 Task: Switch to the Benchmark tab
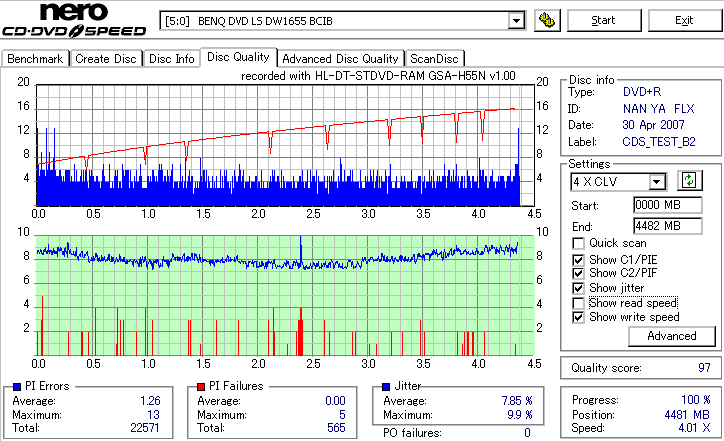click(x=35, y=59)
